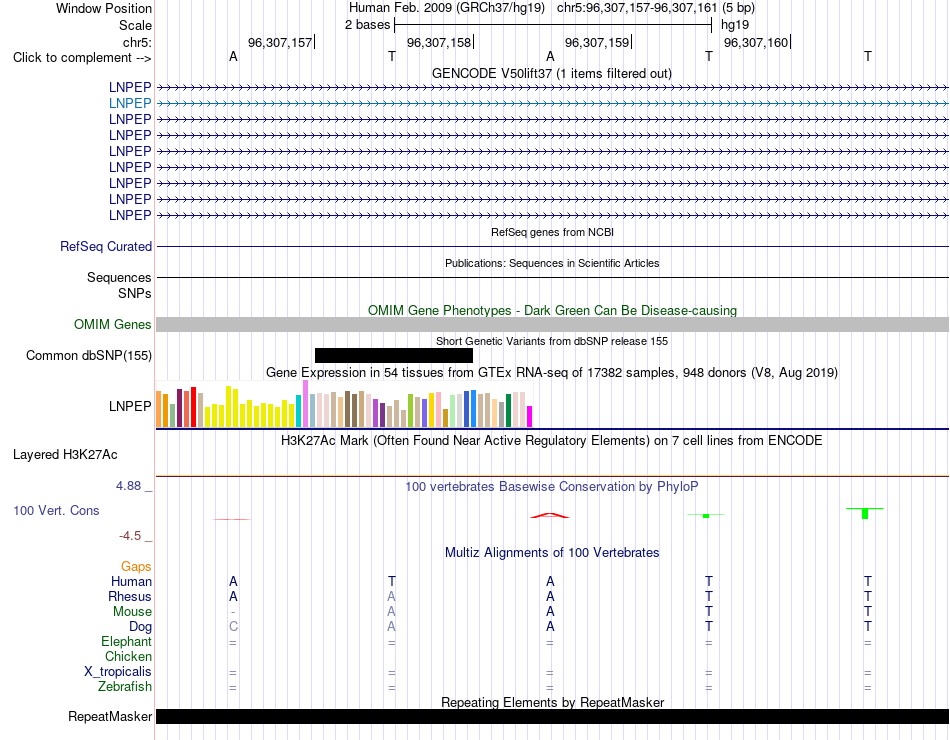
Task: Click the GTEx tissue expression bar chart
Action: pyautogui.click(x=344, y=404)
